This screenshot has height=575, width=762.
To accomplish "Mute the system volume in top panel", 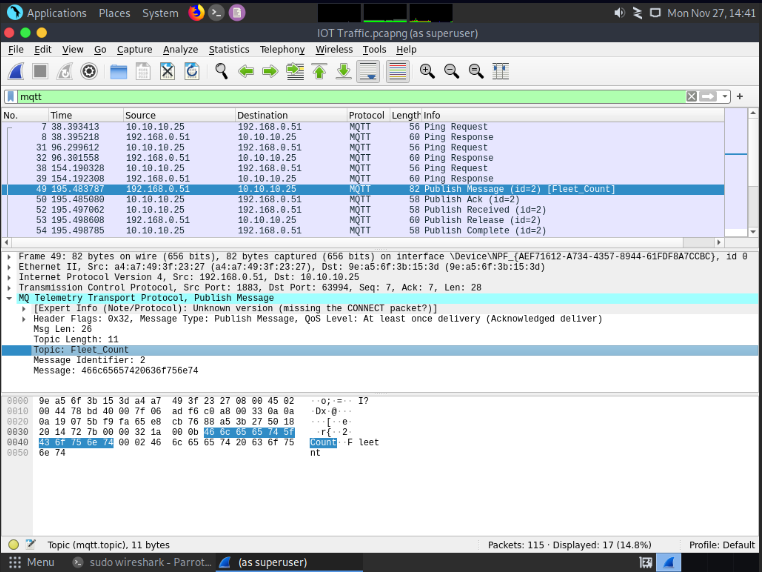I will [619, 13].
